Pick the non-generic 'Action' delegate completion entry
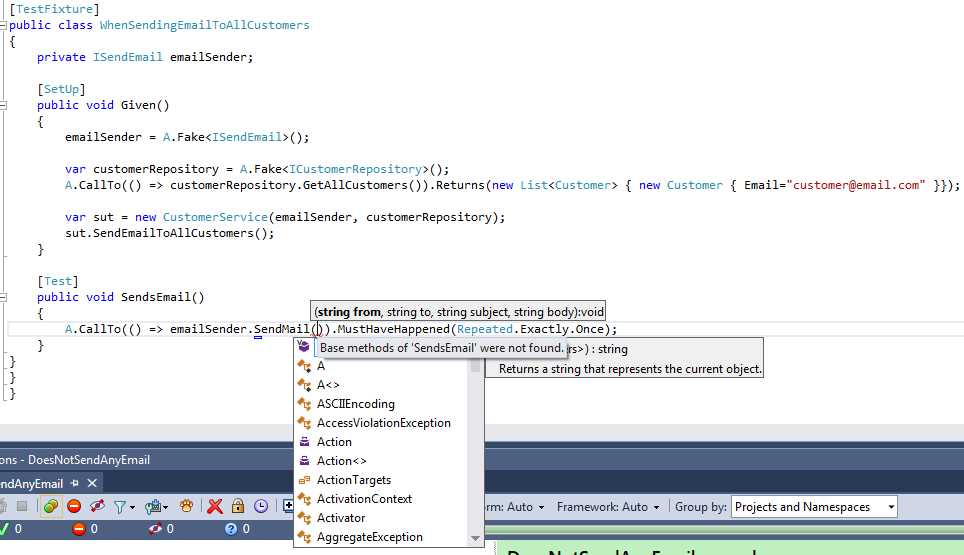This screenshot has height=555, width=964. [x=334, y=443]
